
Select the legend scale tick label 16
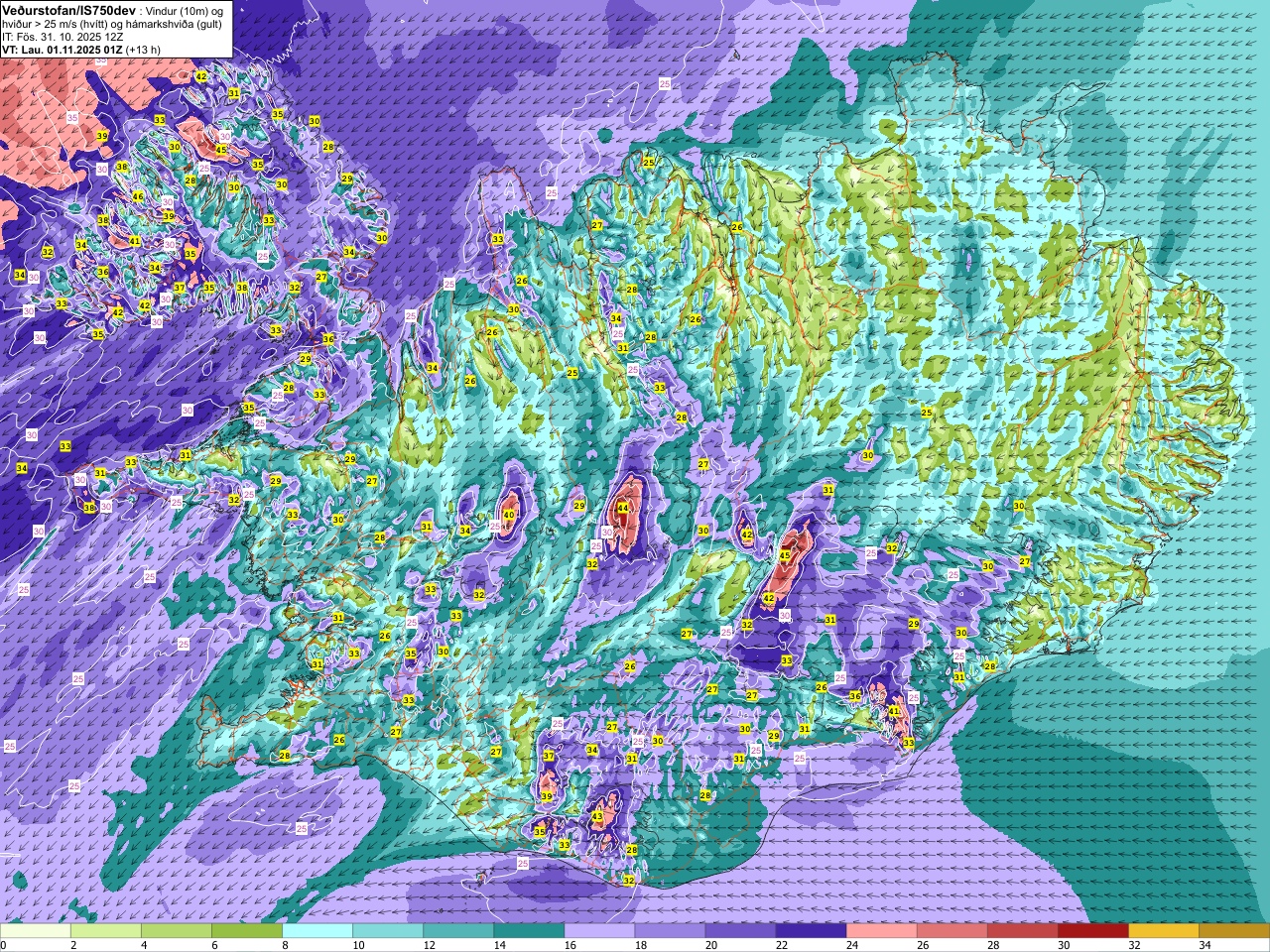(x=570, y=945)
